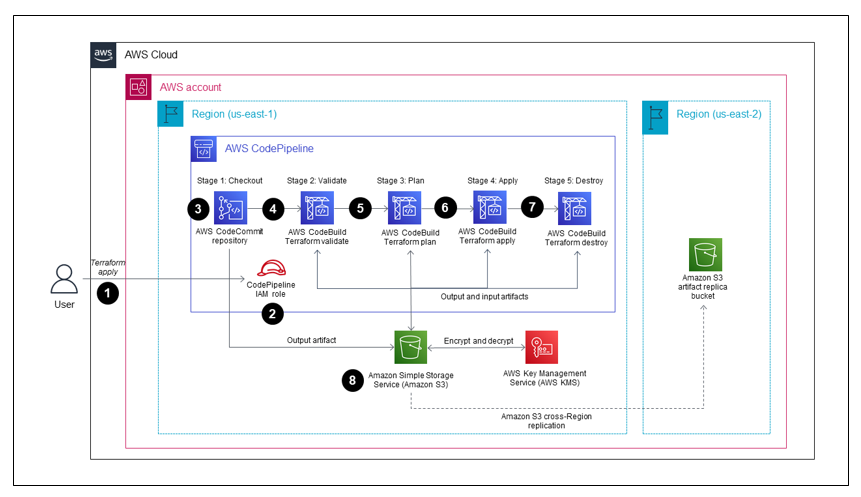Click the 'Output and input artifacts' text
This screenshot has width=861, height=497.
coord(484,297)
